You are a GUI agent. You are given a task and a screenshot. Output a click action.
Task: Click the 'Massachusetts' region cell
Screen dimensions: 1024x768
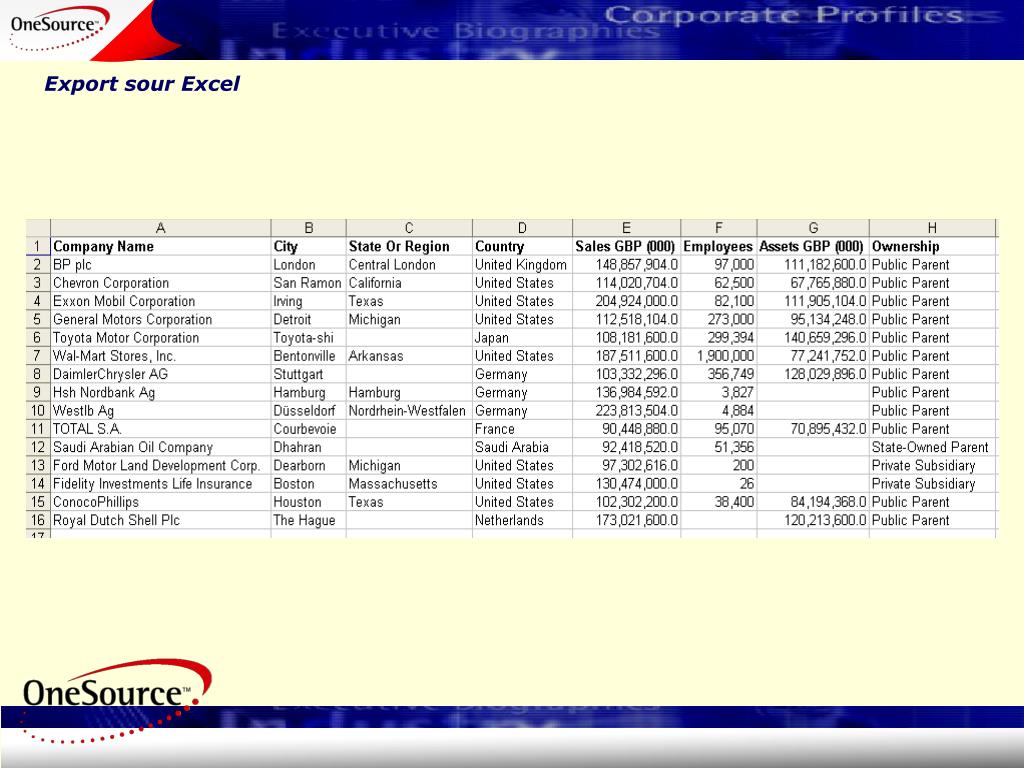[x=409, y=484]
